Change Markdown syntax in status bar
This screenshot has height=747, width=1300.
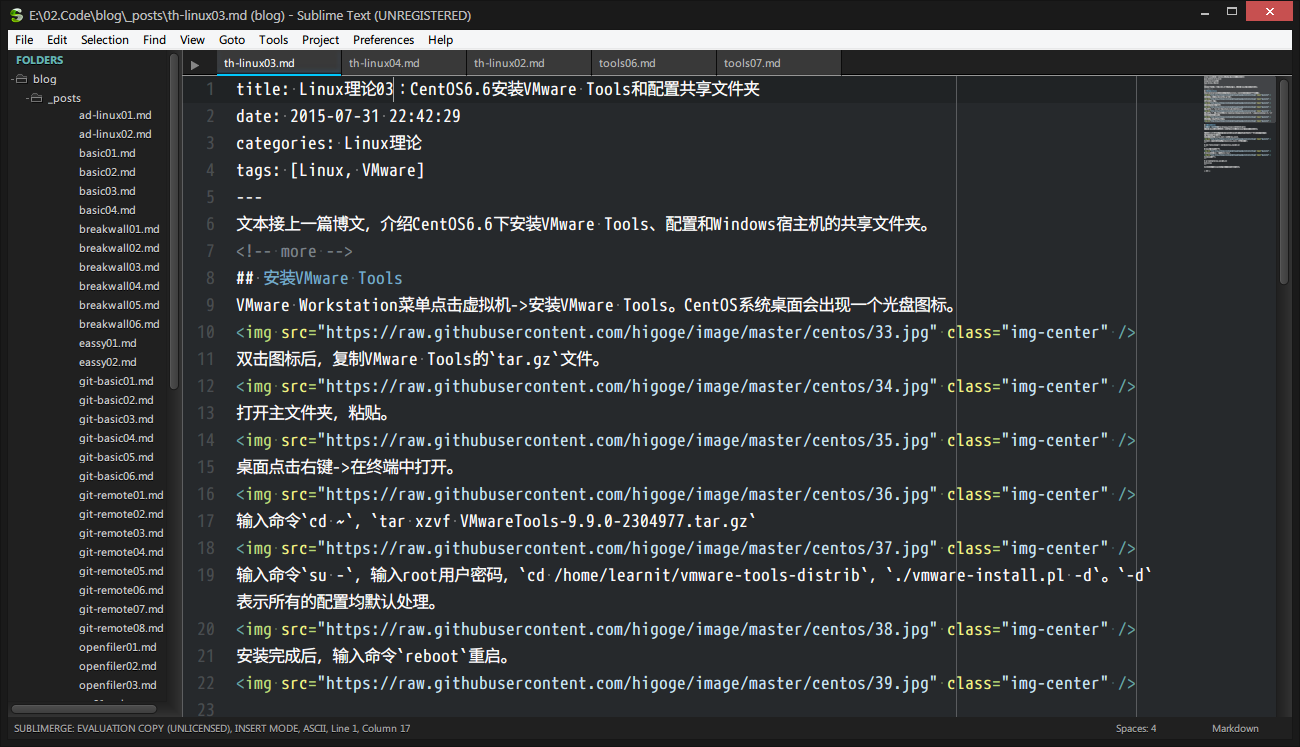(x=1235, y=728)
